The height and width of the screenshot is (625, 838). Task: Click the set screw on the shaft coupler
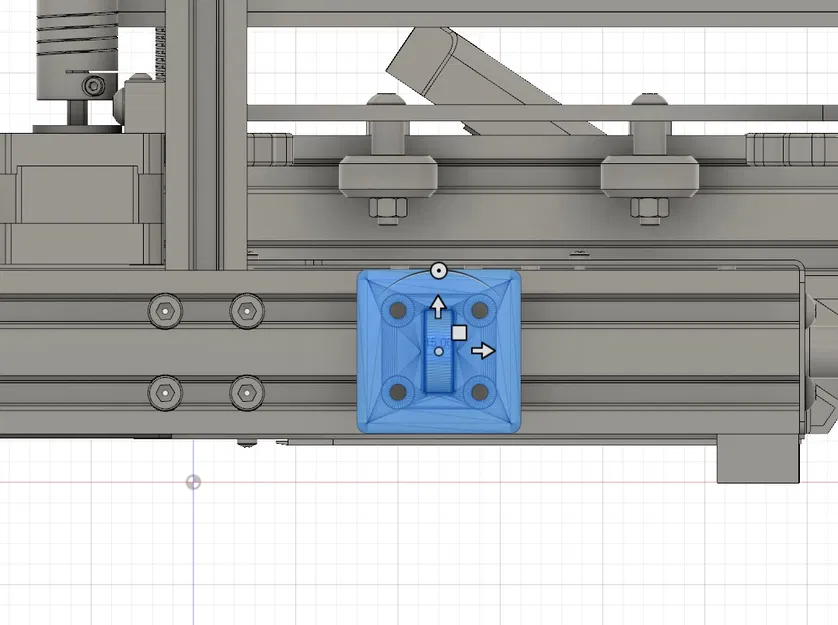coord(94,86)
